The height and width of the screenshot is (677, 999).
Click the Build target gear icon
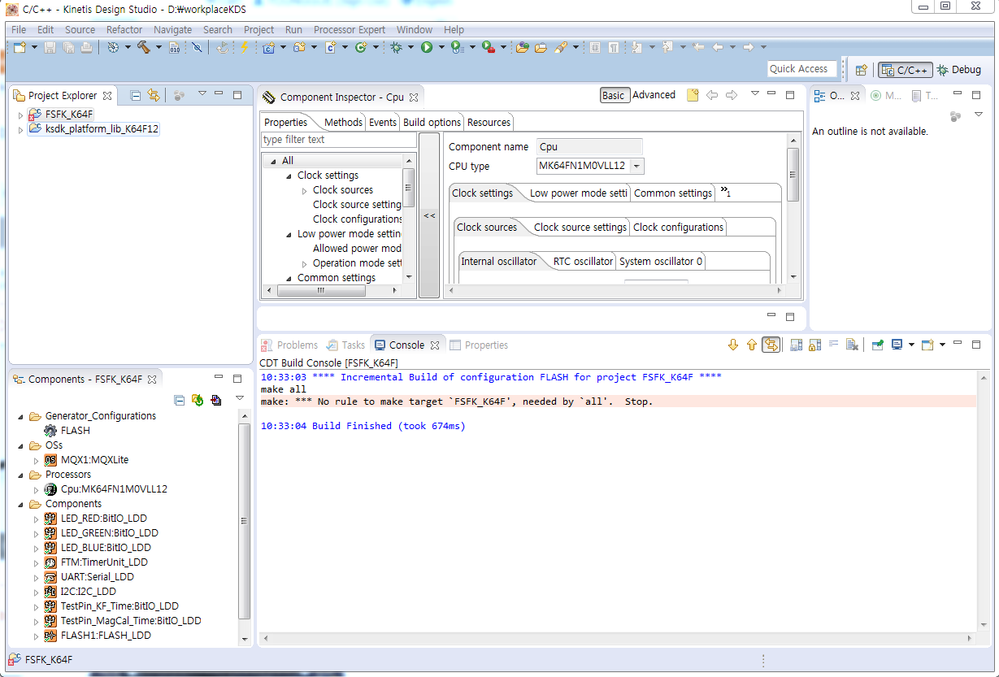click(113, 48)
